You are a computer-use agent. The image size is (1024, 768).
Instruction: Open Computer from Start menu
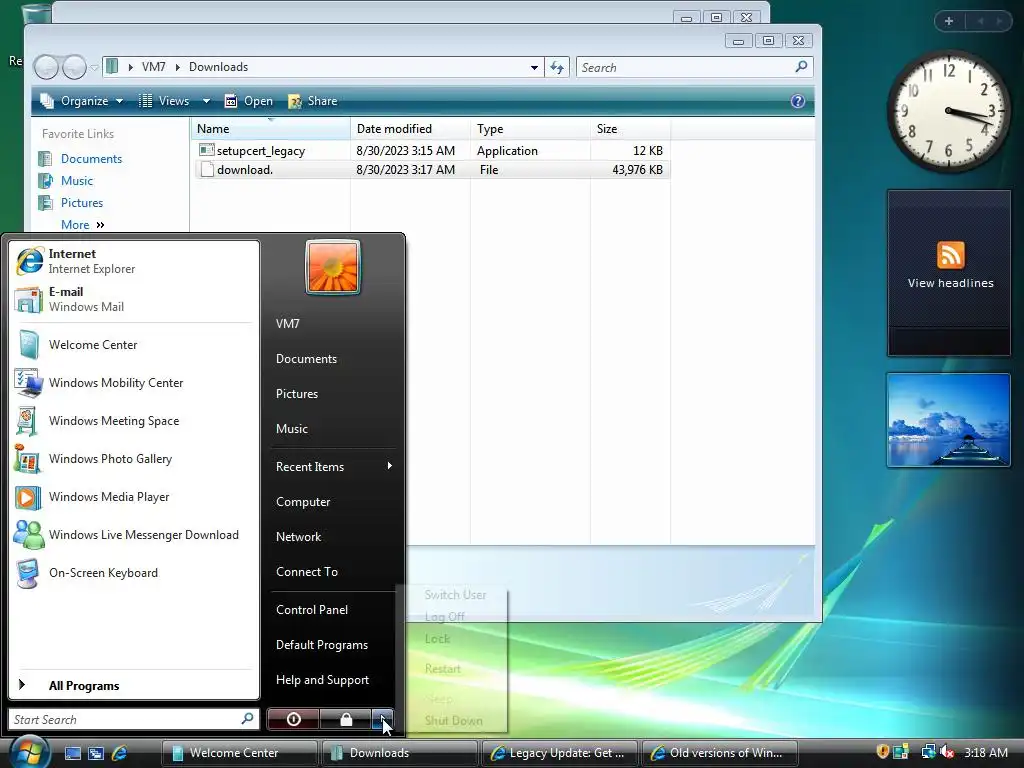[333, 502]
